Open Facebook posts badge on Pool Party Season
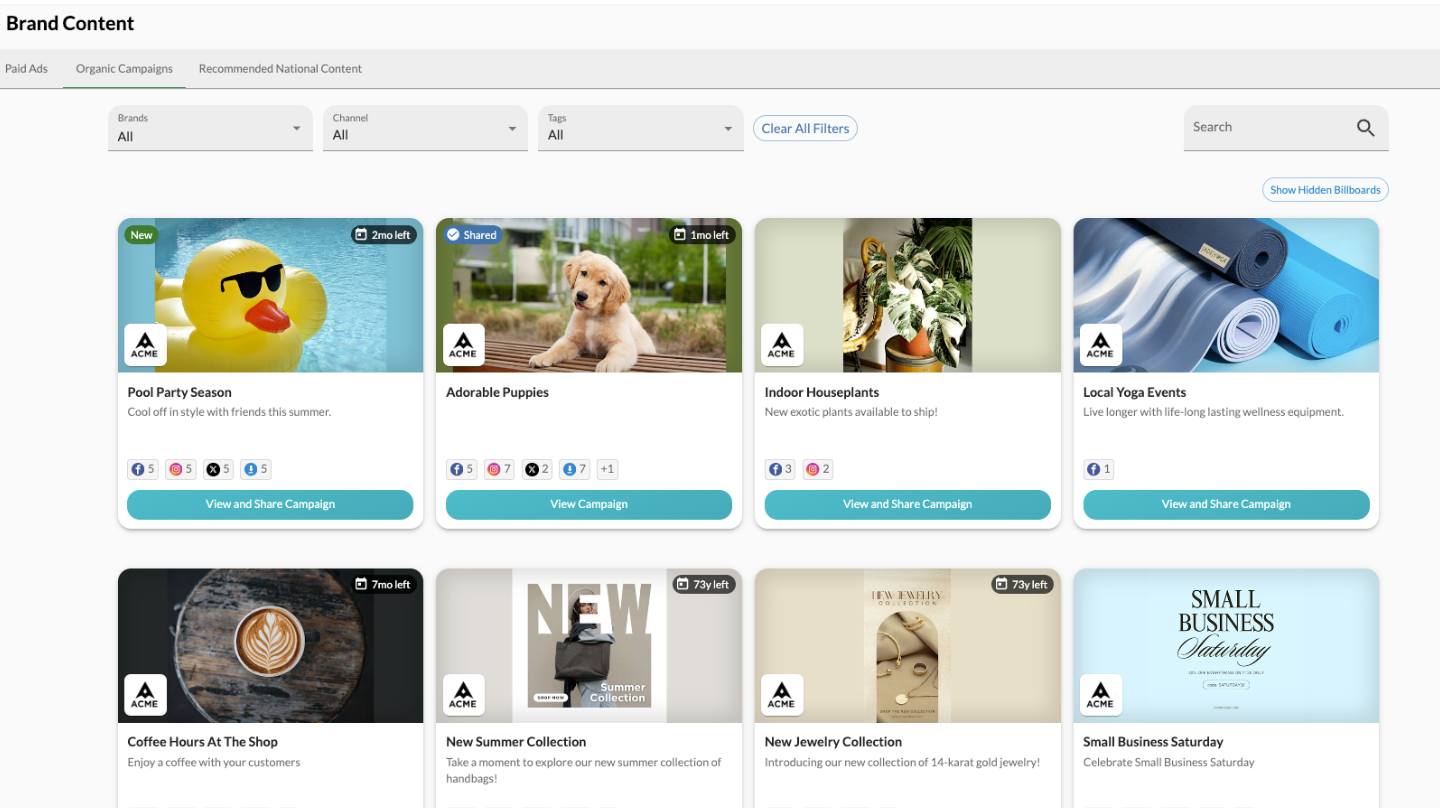 click(x=143, y=469)
